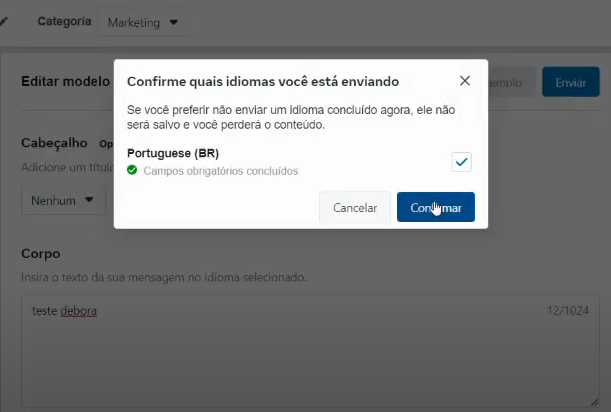The image size is (611, 412).
Task: Close the language confirmation dialog with X
Action: 464,81
